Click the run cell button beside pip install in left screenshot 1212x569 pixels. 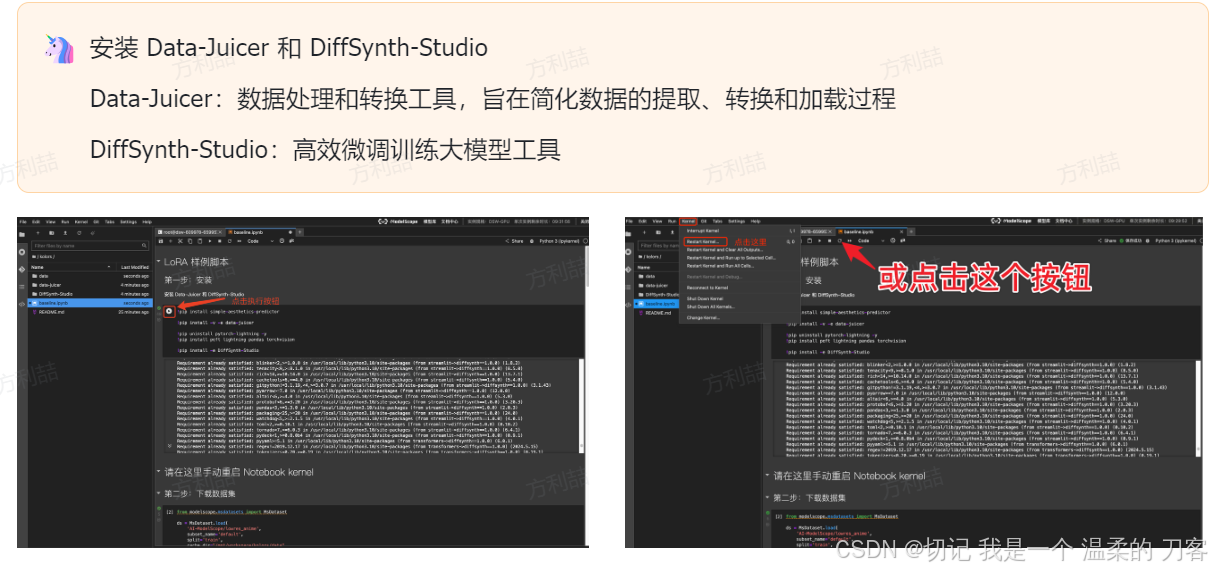coord(169,311)
